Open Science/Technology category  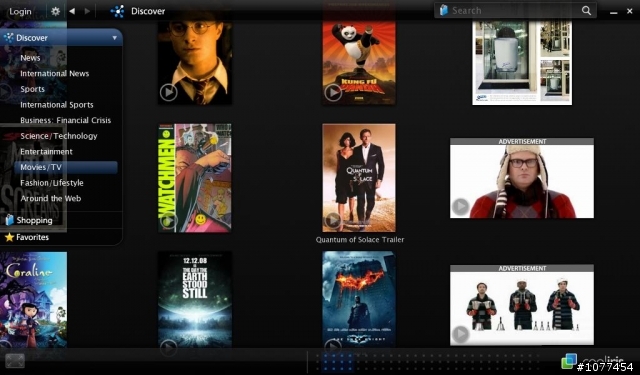point(59,136)
